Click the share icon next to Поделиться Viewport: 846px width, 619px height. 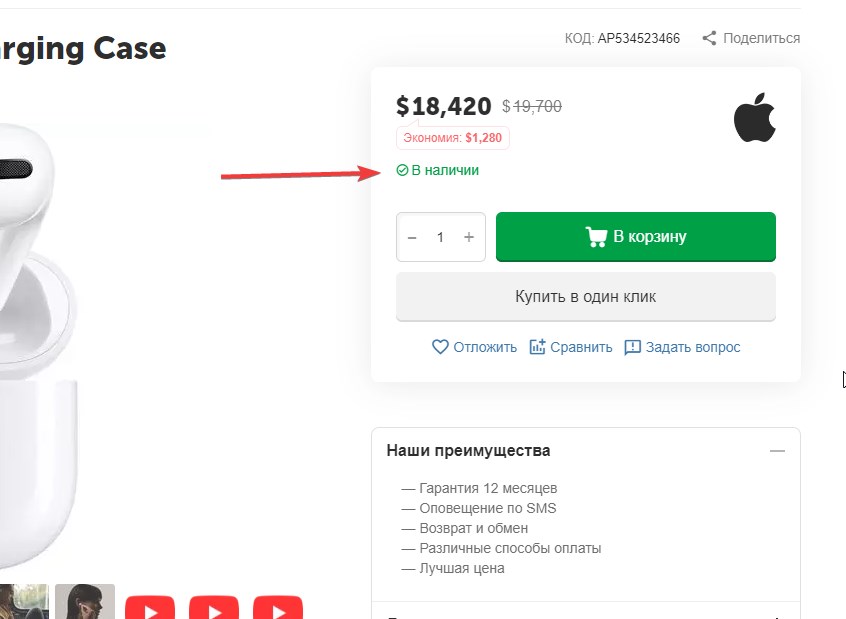pos(709,39)
